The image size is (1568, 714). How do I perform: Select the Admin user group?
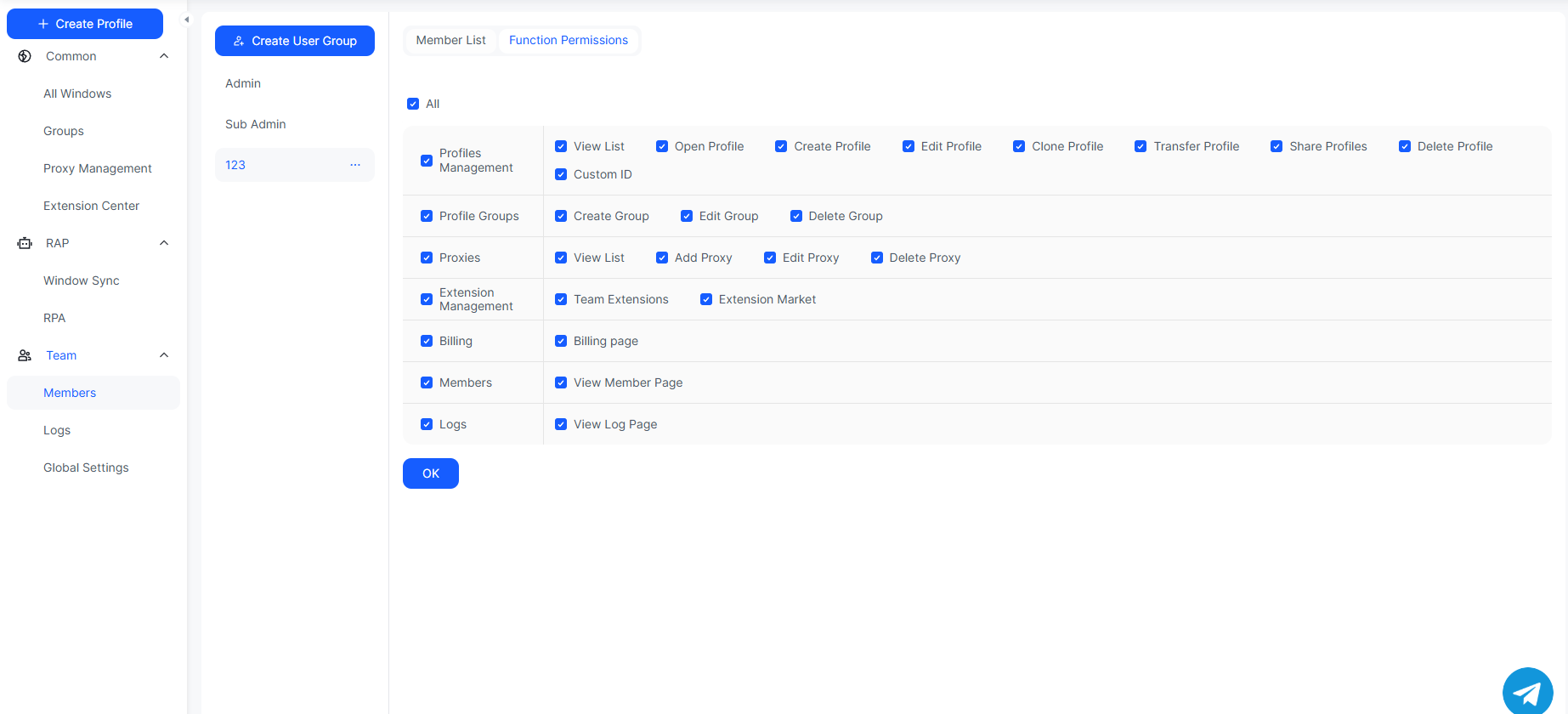[x=243, y=83]
